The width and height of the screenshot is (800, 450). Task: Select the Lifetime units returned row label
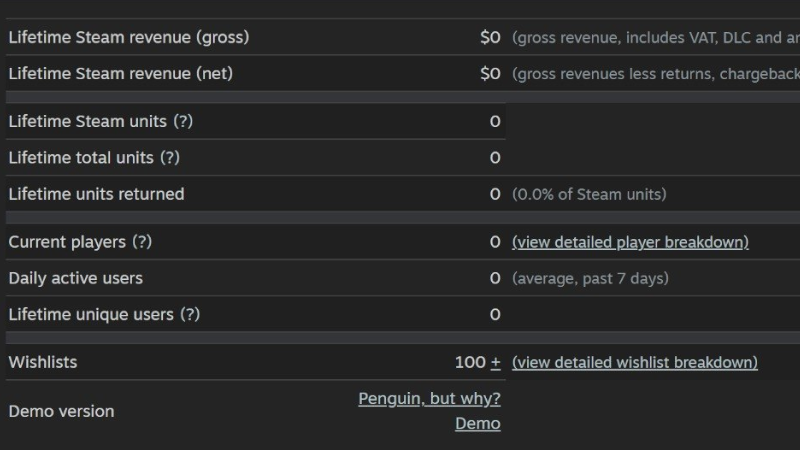96,194
